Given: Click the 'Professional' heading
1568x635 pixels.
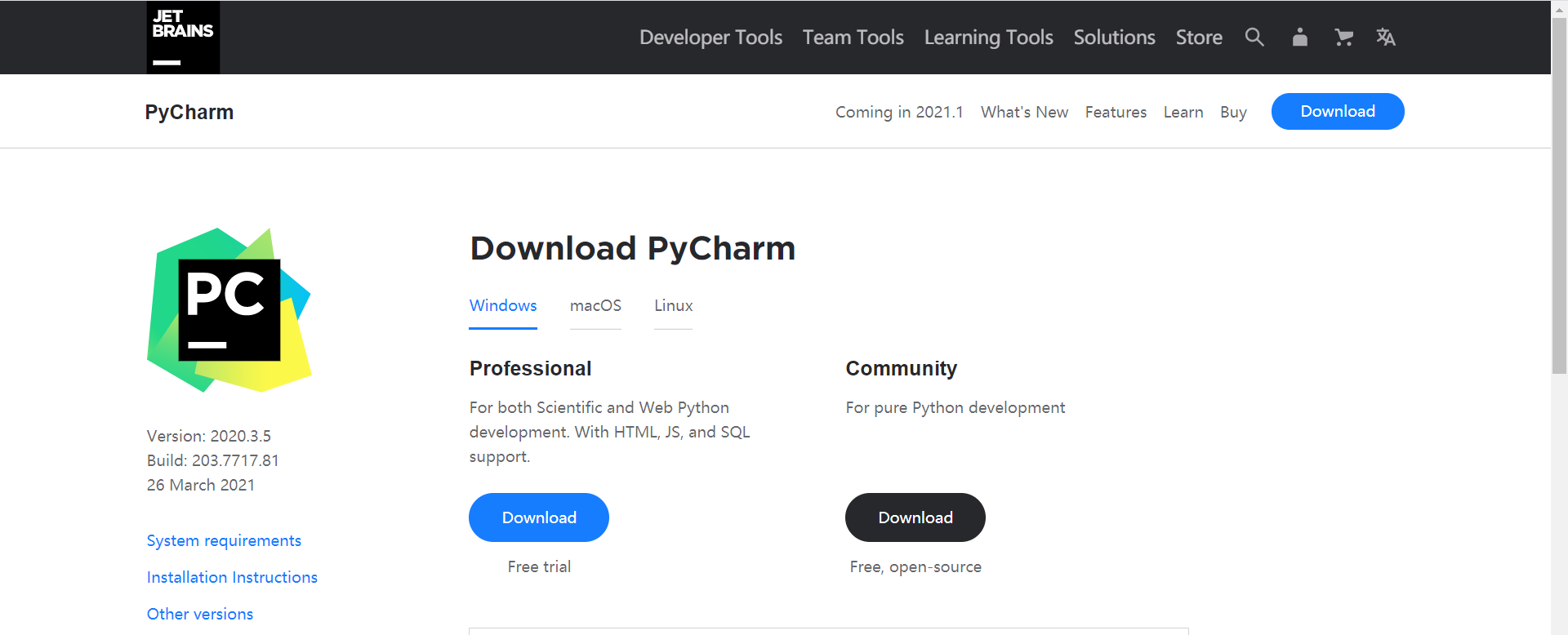Looking at the screenshot, I should click(531, 368).
